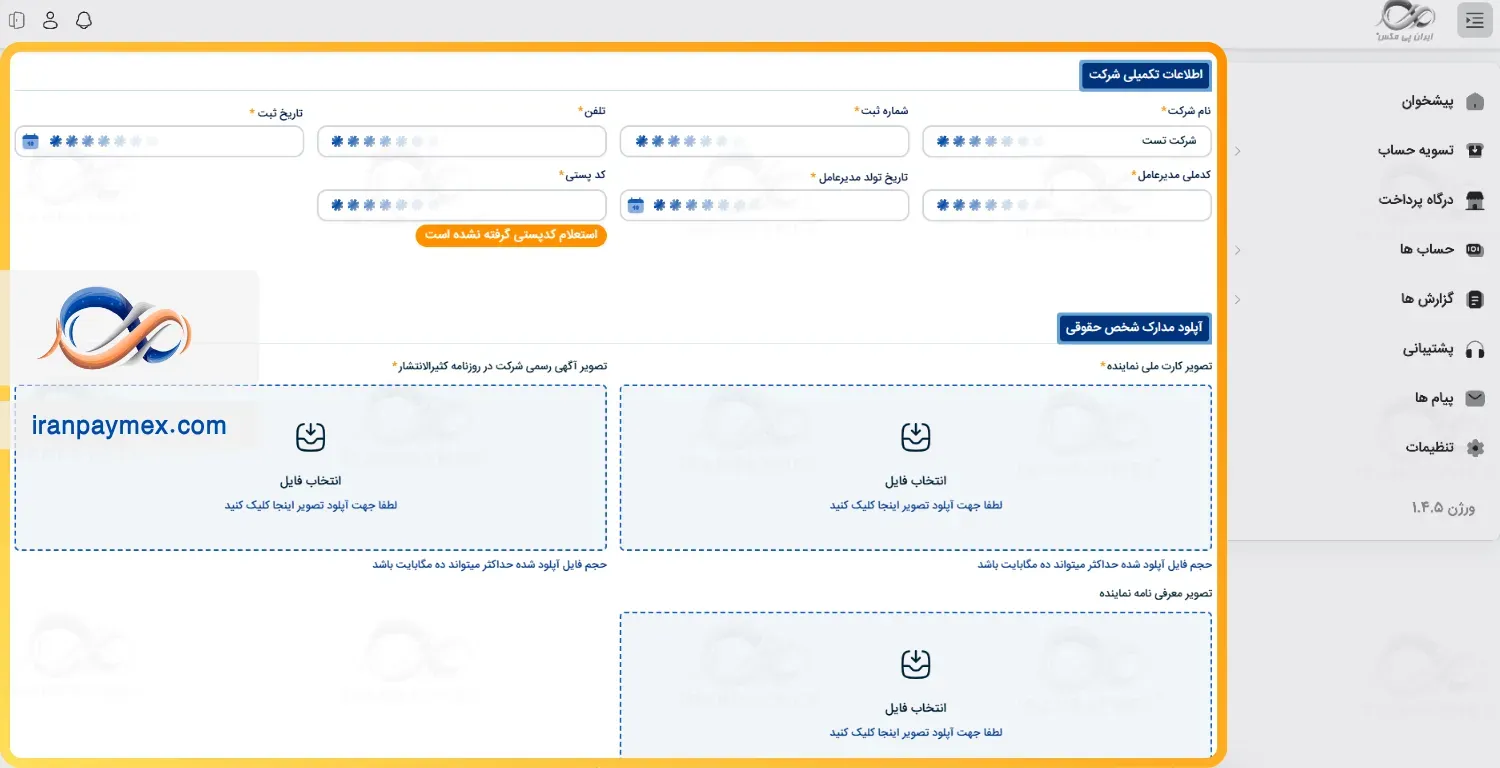Click the logout door icon

tap(17, 20)
